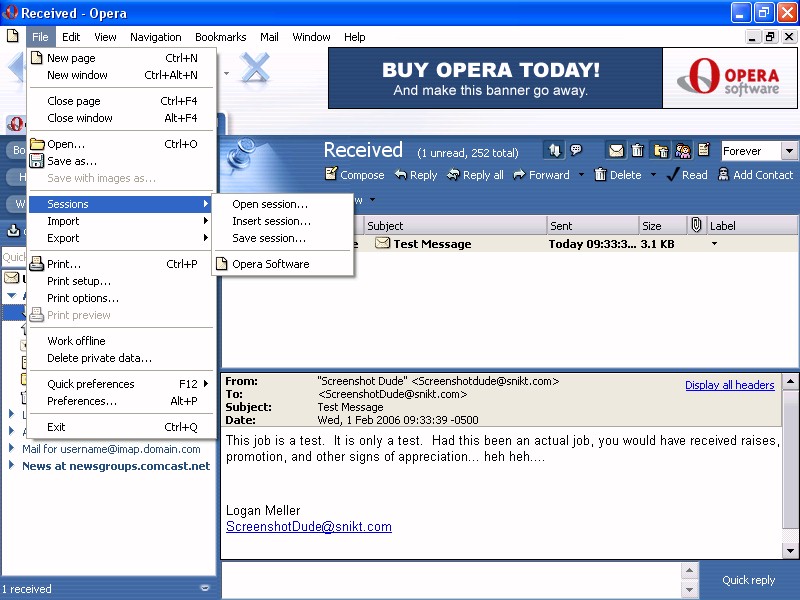Expand News at newsgroups.comcast.net node
Screen dimensions: 800x600
[11, 465]
